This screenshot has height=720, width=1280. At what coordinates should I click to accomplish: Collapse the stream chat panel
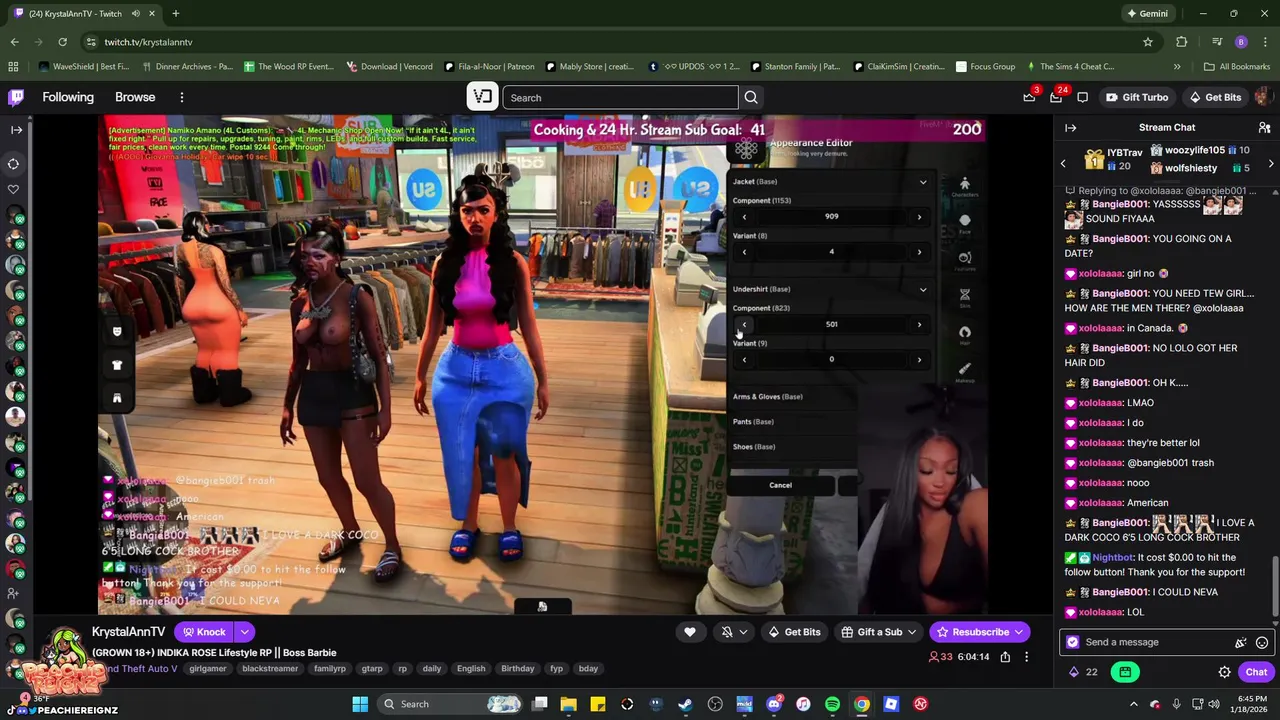1070,128
